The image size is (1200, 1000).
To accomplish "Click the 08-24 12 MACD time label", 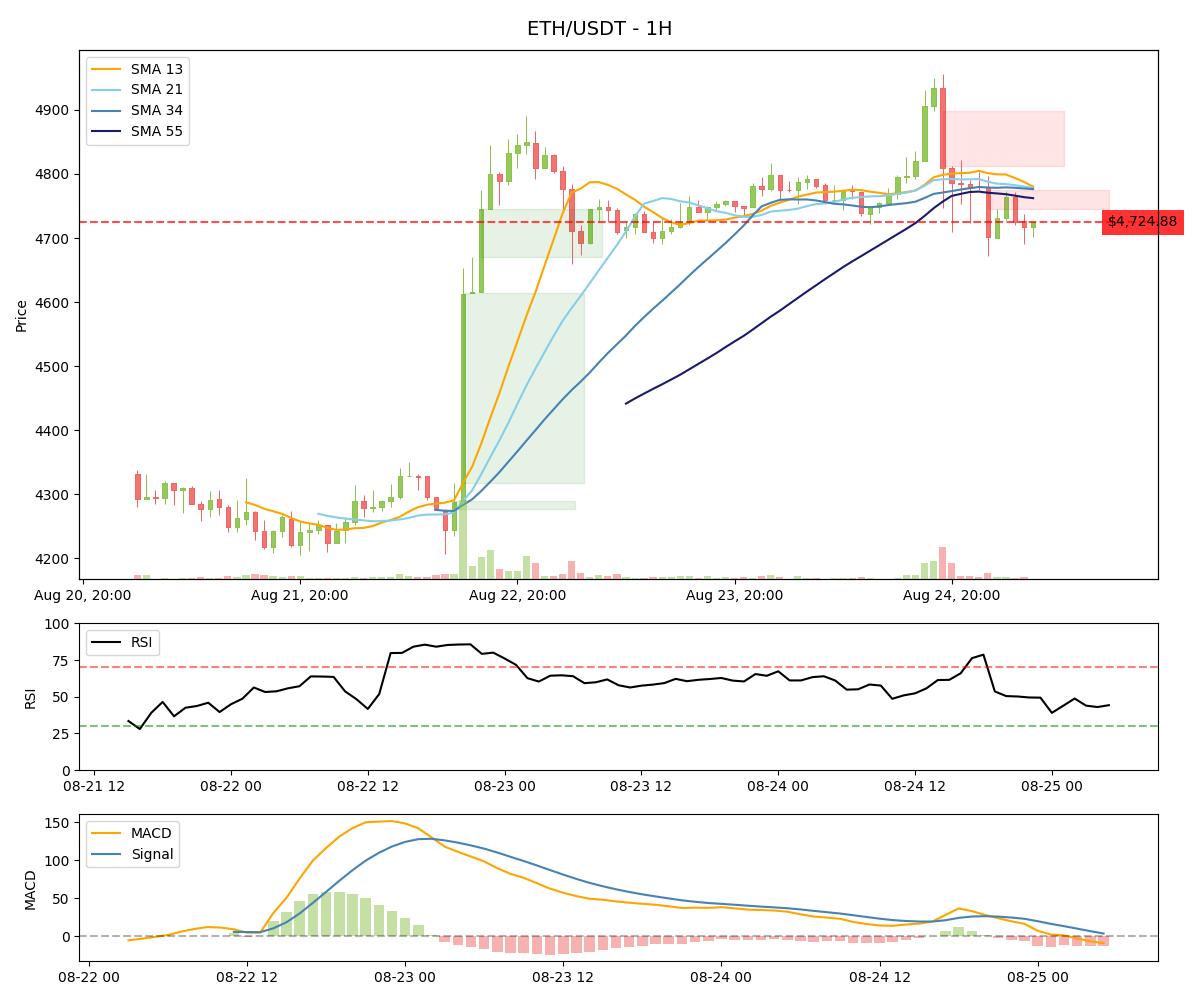I will [x=881, y=977].
